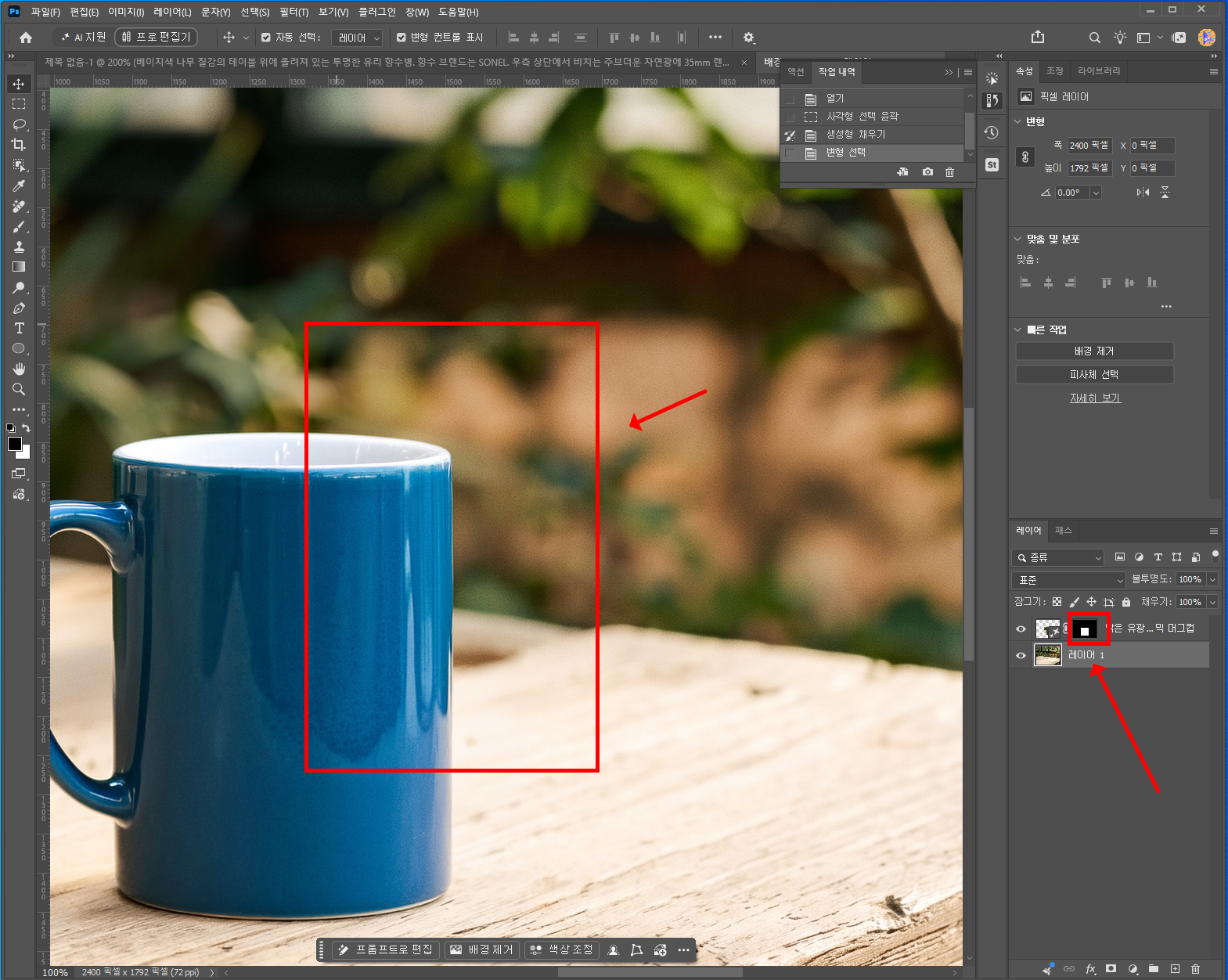Select the Horizontal Type tool
The width and height of the screenshot is (1228, 980).
[x=19, y=328]
